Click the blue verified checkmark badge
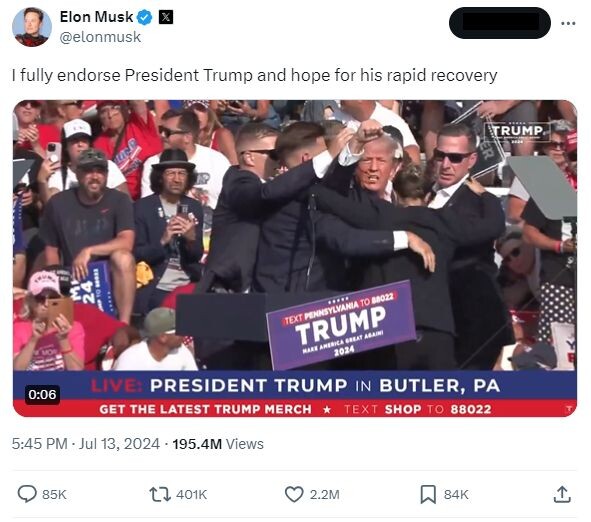The height and width of the screenshot is (522, 591). coord(144,17)
